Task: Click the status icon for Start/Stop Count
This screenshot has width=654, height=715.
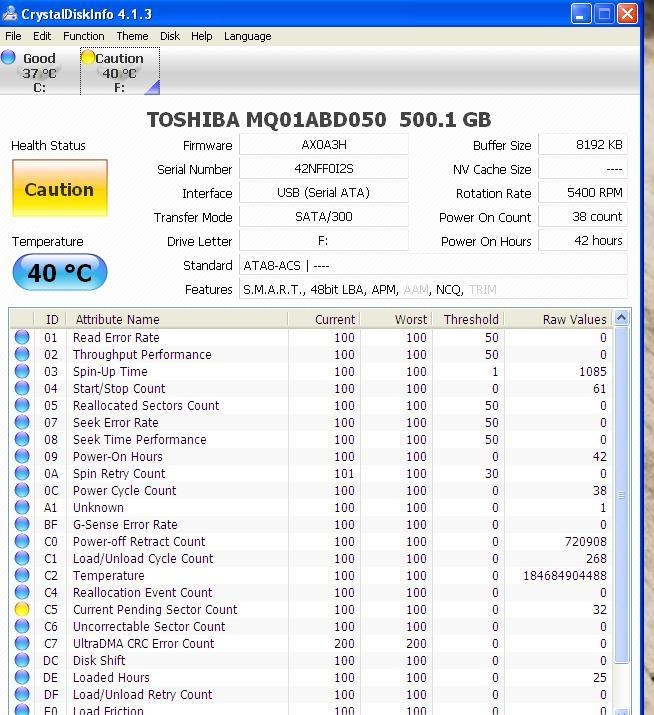Action: click(22, 389)
